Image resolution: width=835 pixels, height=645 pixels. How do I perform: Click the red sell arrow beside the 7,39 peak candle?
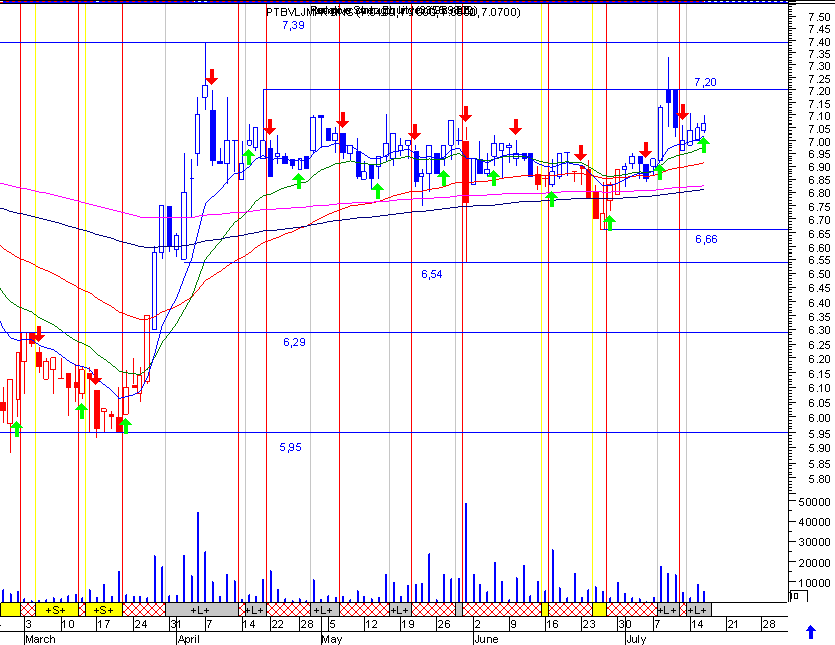211,77
